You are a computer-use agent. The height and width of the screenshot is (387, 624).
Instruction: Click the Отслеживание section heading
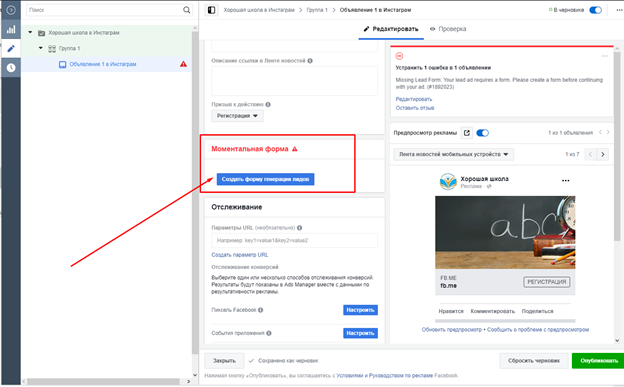237,207
